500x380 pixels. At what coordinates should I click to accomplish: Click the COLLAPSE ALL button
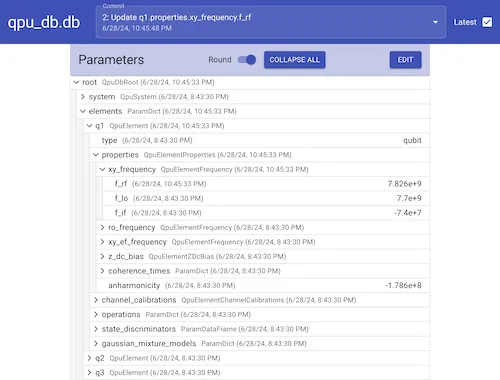294,60
